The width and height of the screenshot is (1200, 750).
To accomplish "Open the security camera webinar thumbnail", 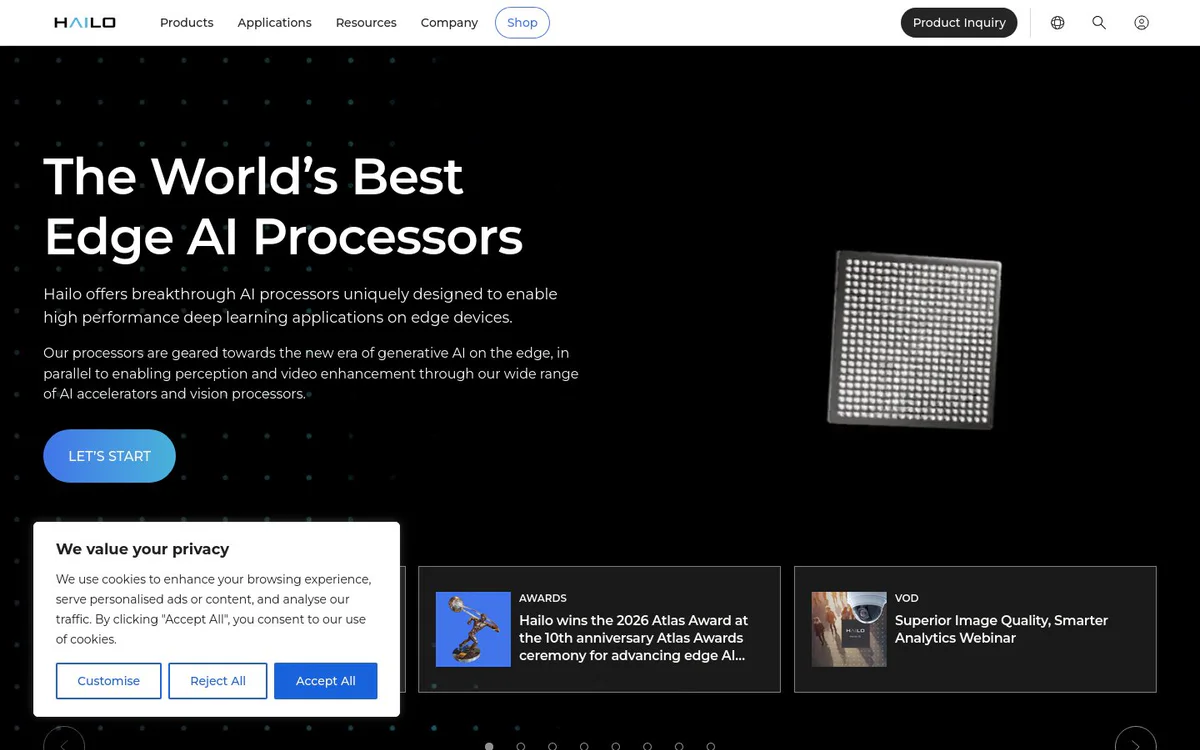I will click(849, 629).
